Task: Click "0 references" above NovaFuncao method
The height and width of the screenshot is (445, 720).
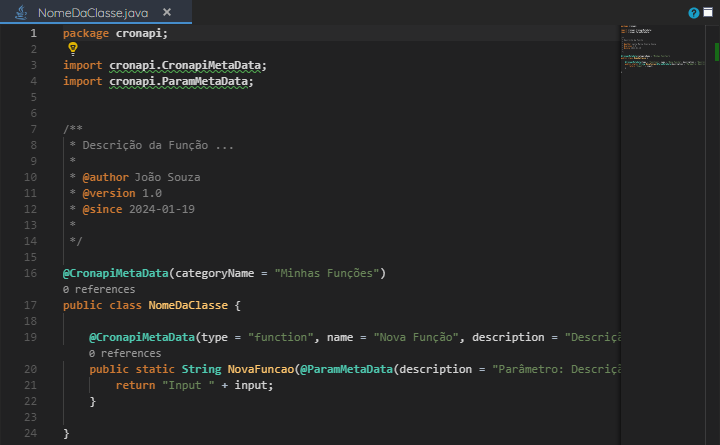Action: (x=125, y=353)
